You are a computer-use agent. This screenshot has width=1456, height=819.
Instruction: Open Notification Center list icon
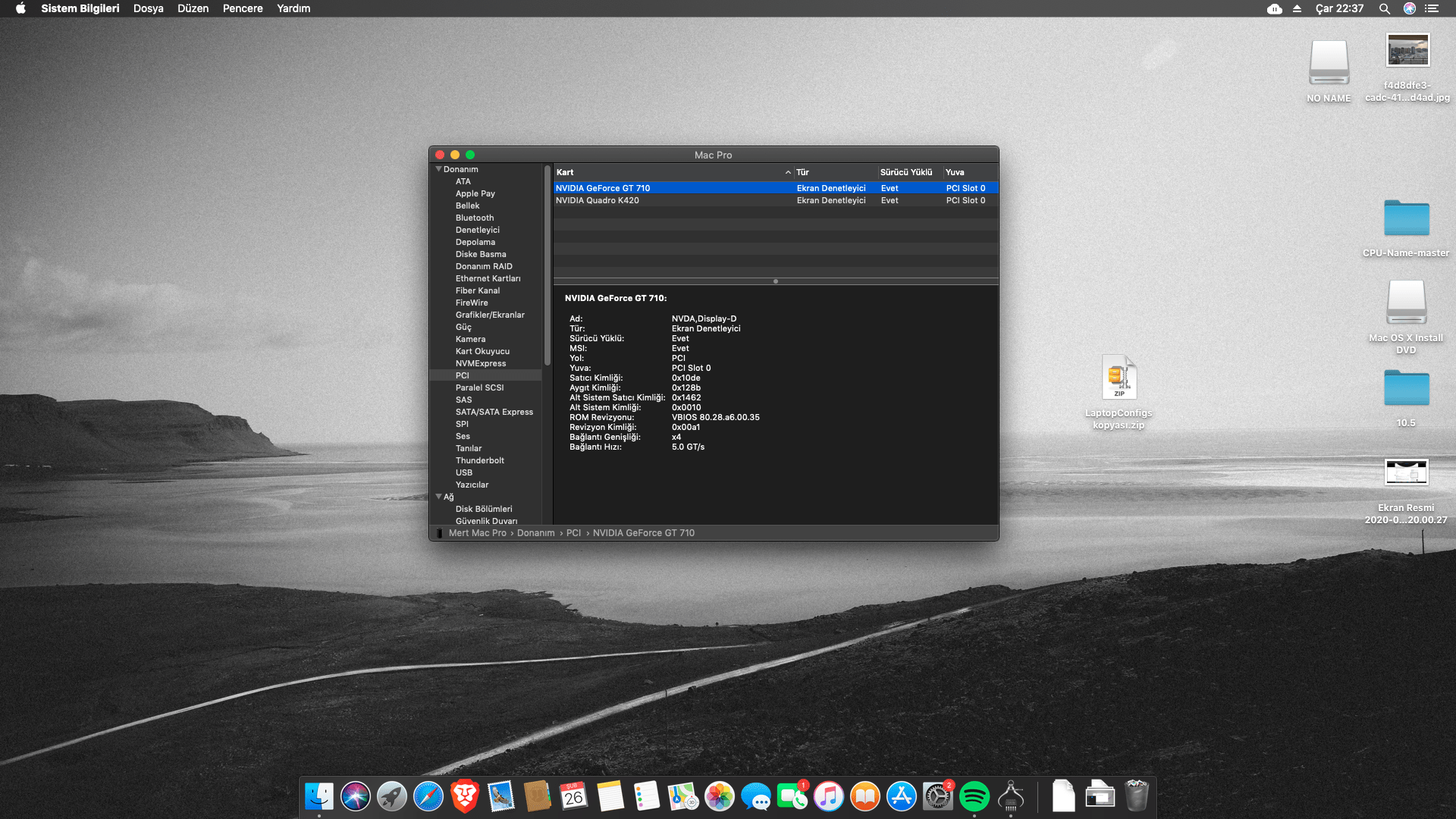tap(1432, 8)
